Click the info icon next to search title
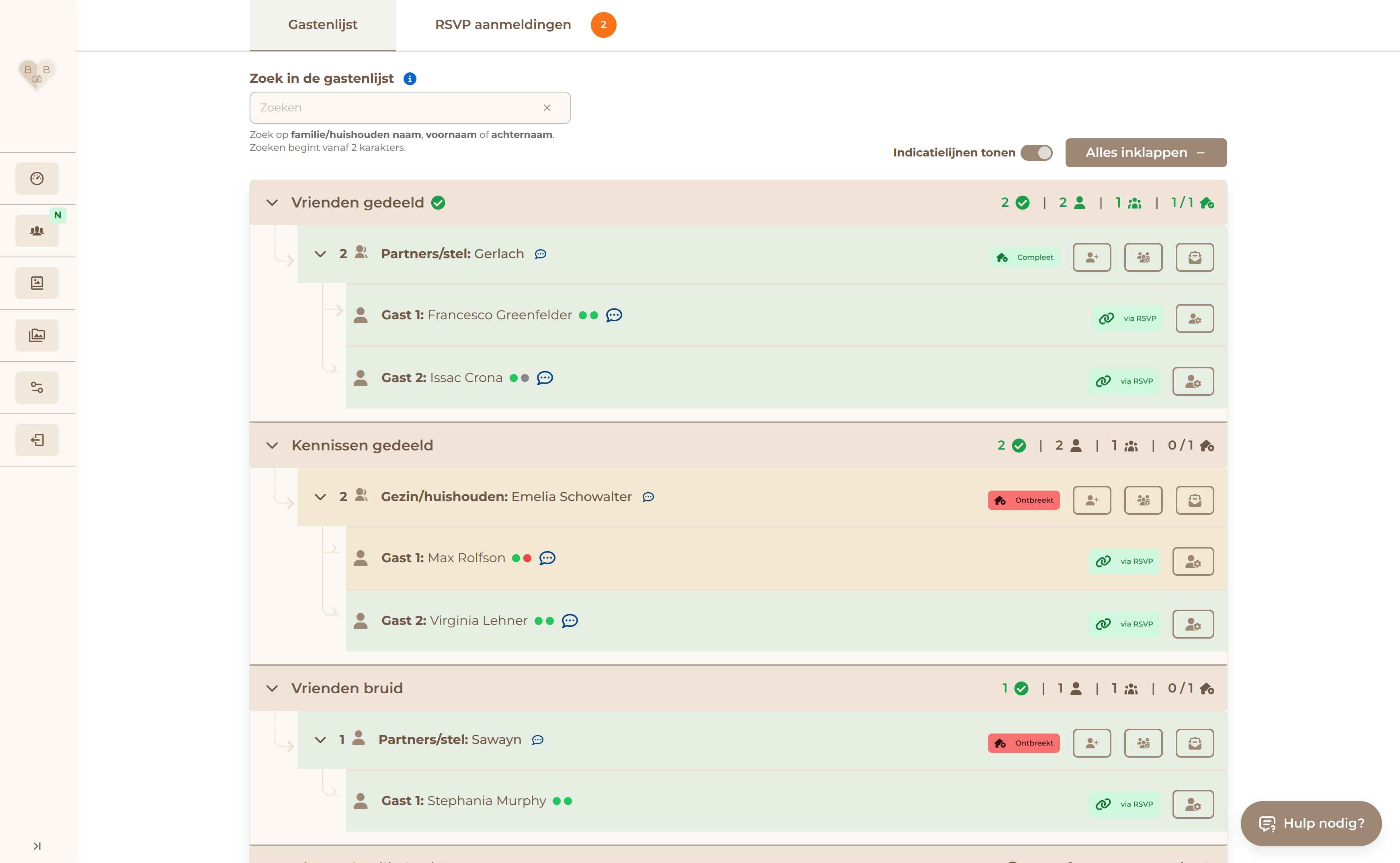The height and width of the screenshot is (863, 1400). pyautogui.click(x=410, y=79)
